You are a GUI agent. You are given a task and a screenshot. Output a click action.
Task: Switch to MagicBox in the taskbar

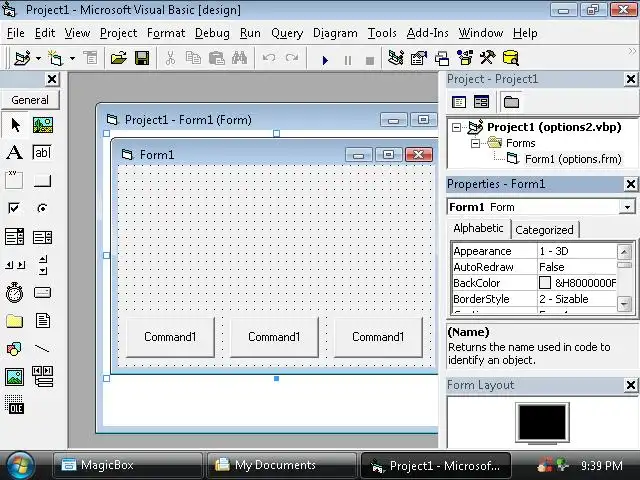pyautogui.click(x=128, y=465)
